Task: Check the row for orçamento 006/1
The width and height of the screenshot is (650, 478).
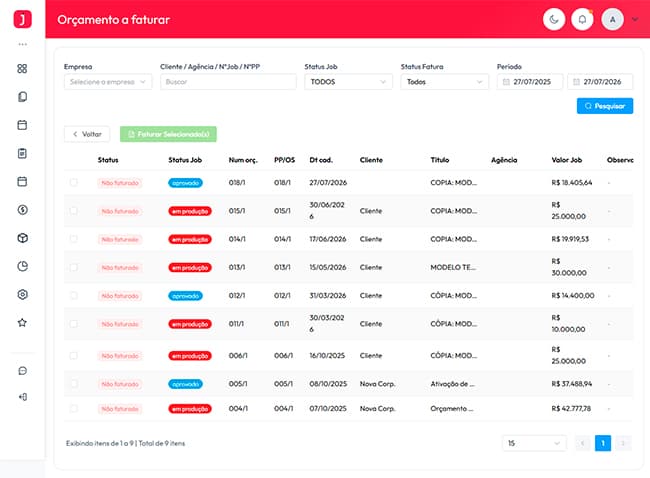Action: 73,356
